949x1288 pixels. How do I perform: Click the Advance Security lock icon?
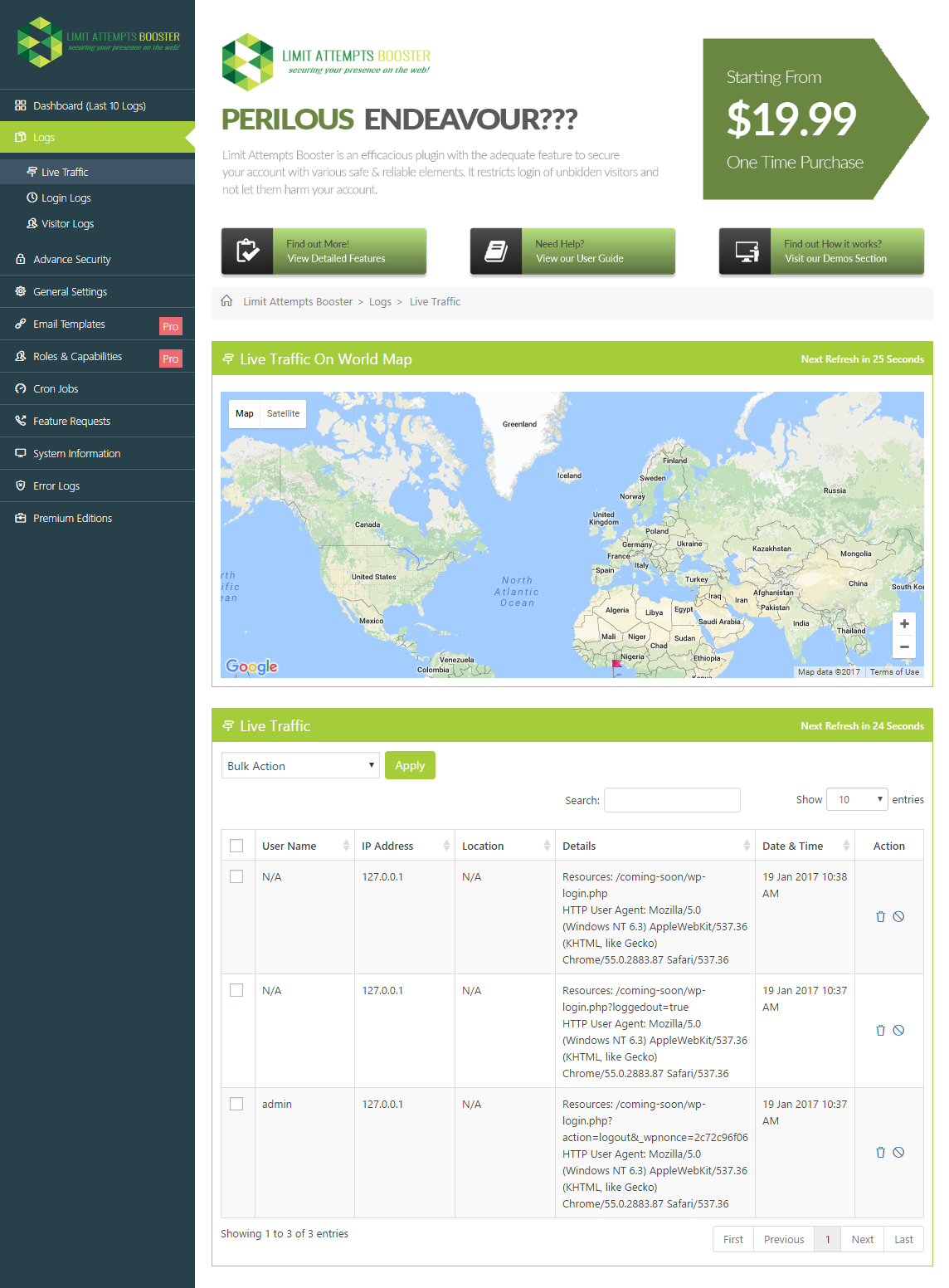point(21,259)
